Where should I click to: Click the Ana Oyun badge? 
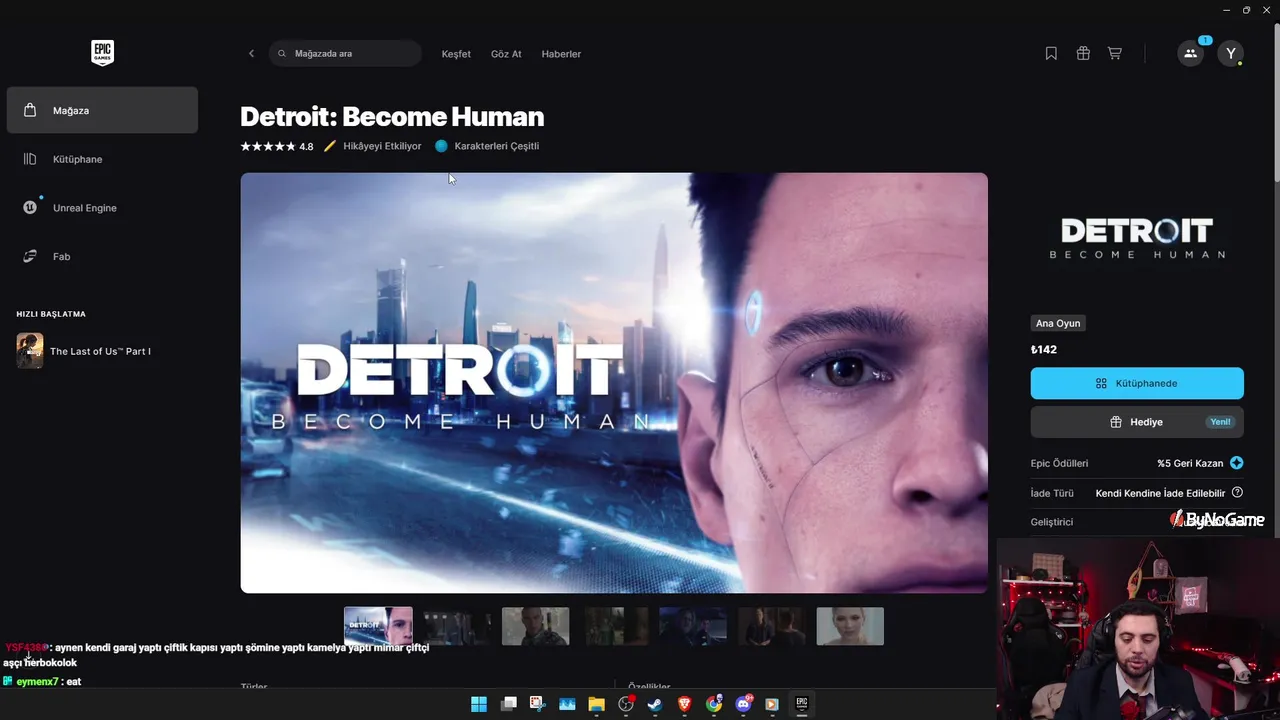pos(1057,323)
